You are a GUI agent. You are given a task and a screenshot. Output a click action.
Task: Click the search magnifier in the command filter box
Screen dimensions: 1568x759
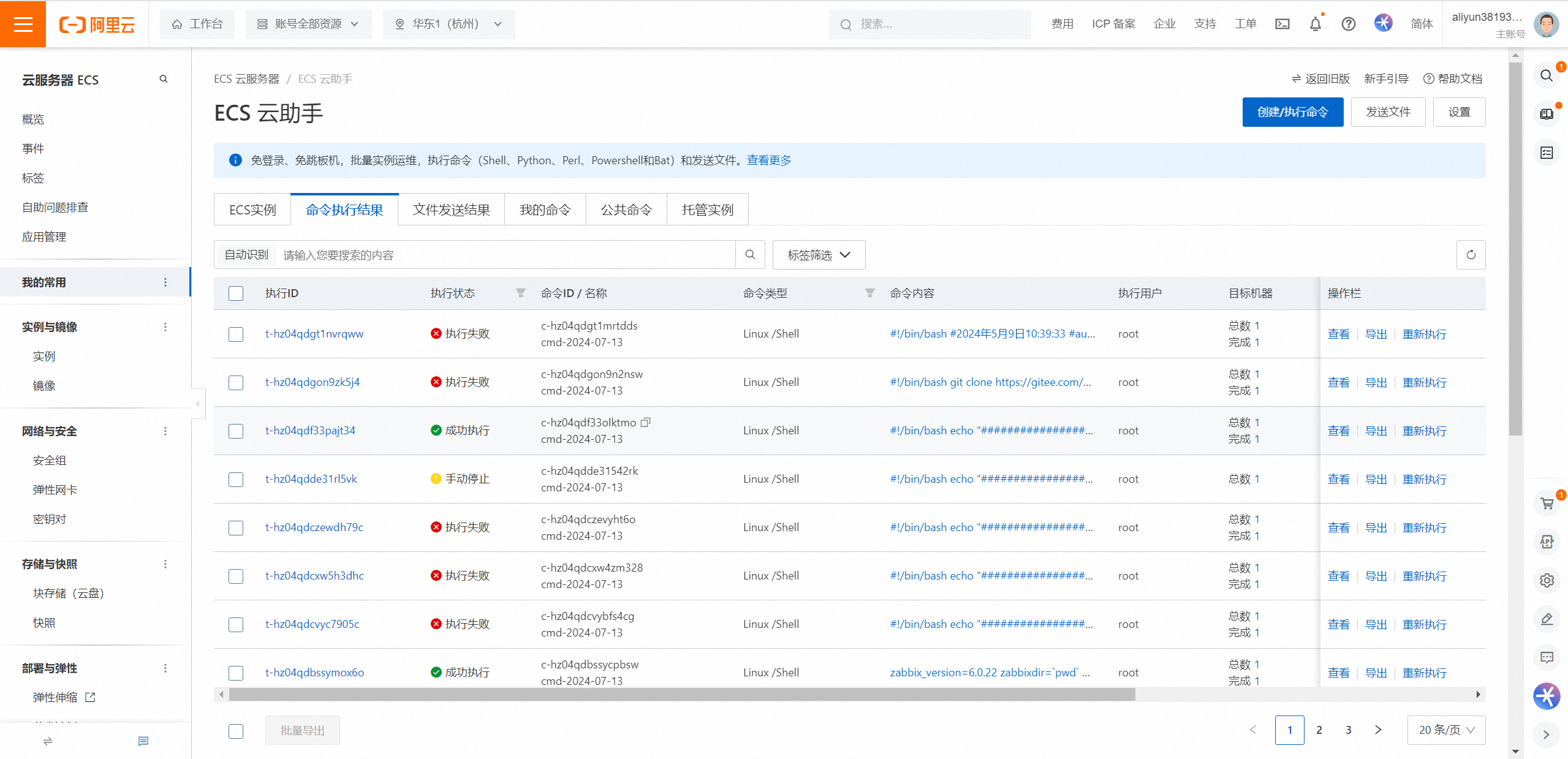tap(750, 254)
